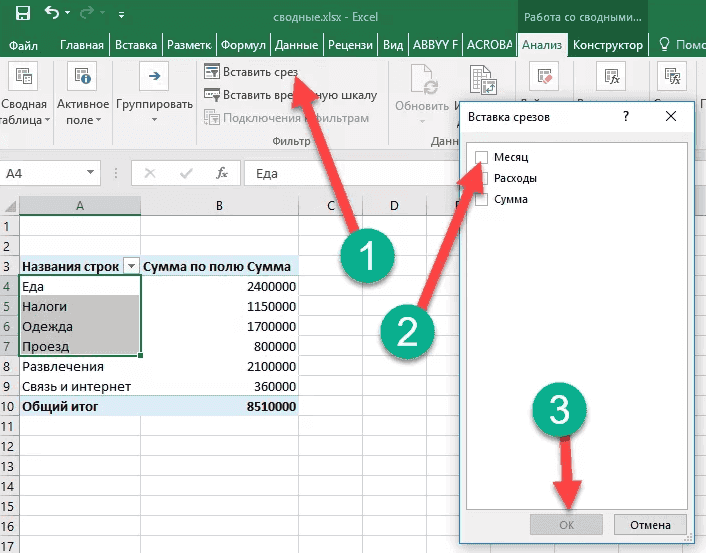Check the Месяц checkbox
The image size is (706, 553).
(x=482, y=157)
